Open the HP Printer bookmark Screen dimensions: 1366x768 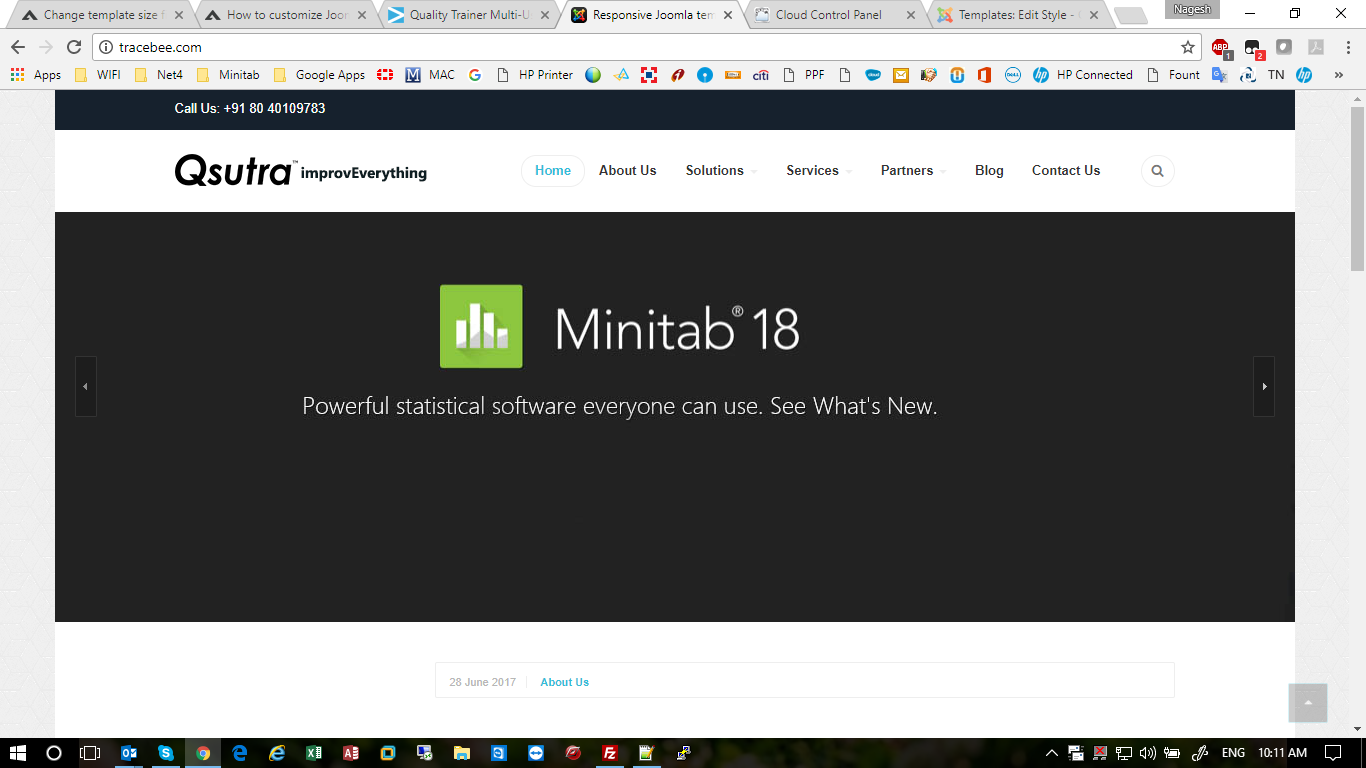click(x=535, y=75)
